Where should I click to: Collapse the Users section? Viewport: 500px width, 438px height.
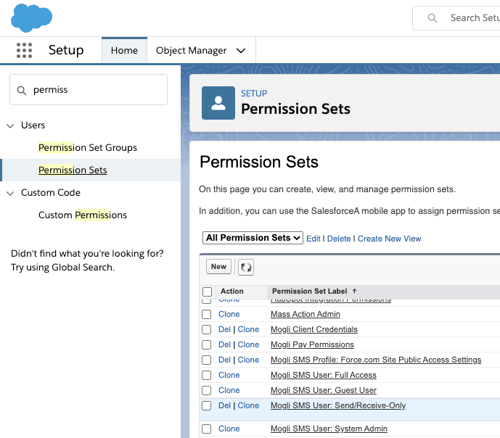[x=11, y=126]
